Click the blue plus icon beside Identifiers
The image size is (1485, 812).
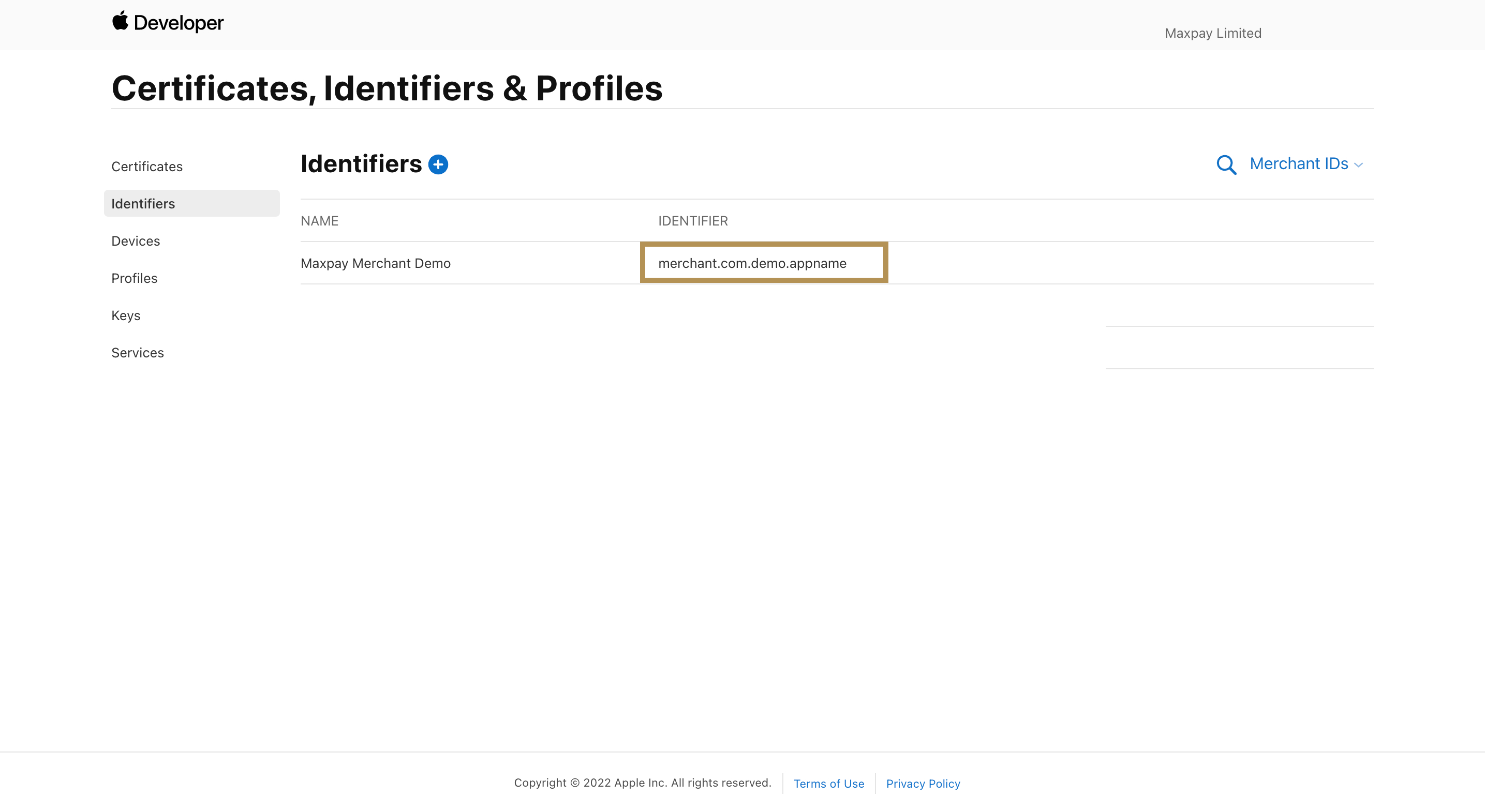[438, 165]
